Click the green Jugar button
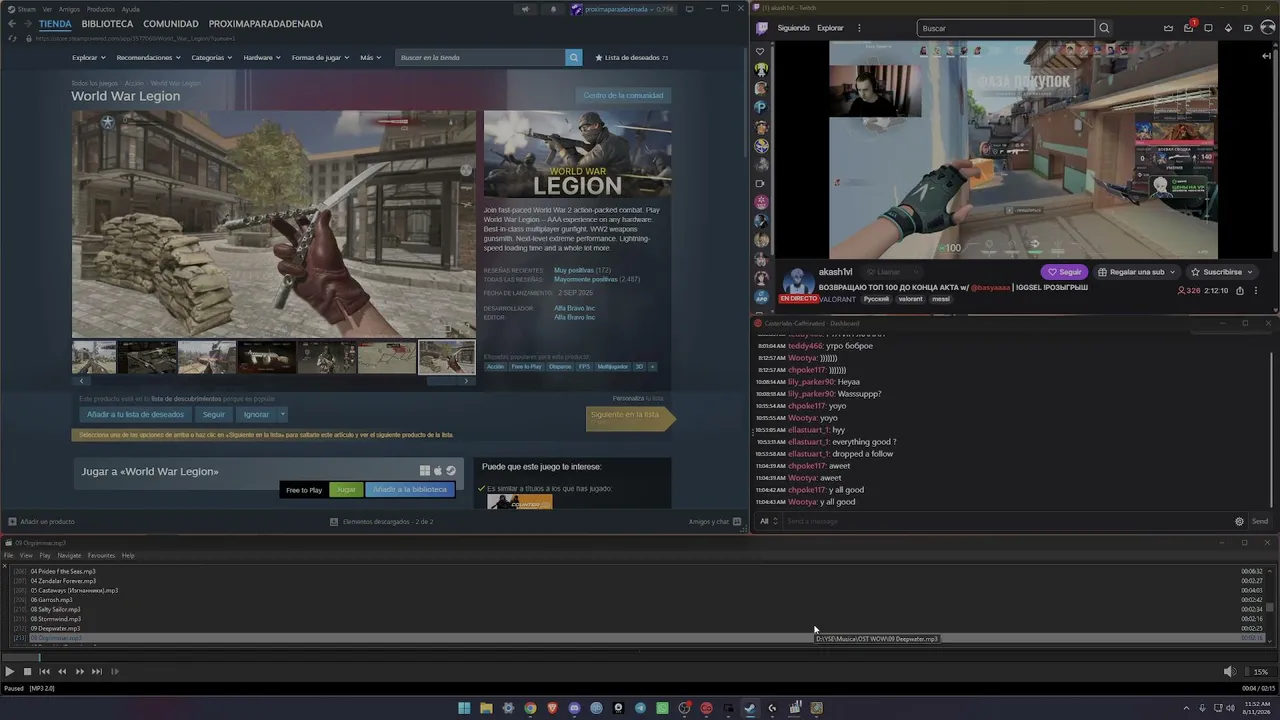 coord(346,490)
